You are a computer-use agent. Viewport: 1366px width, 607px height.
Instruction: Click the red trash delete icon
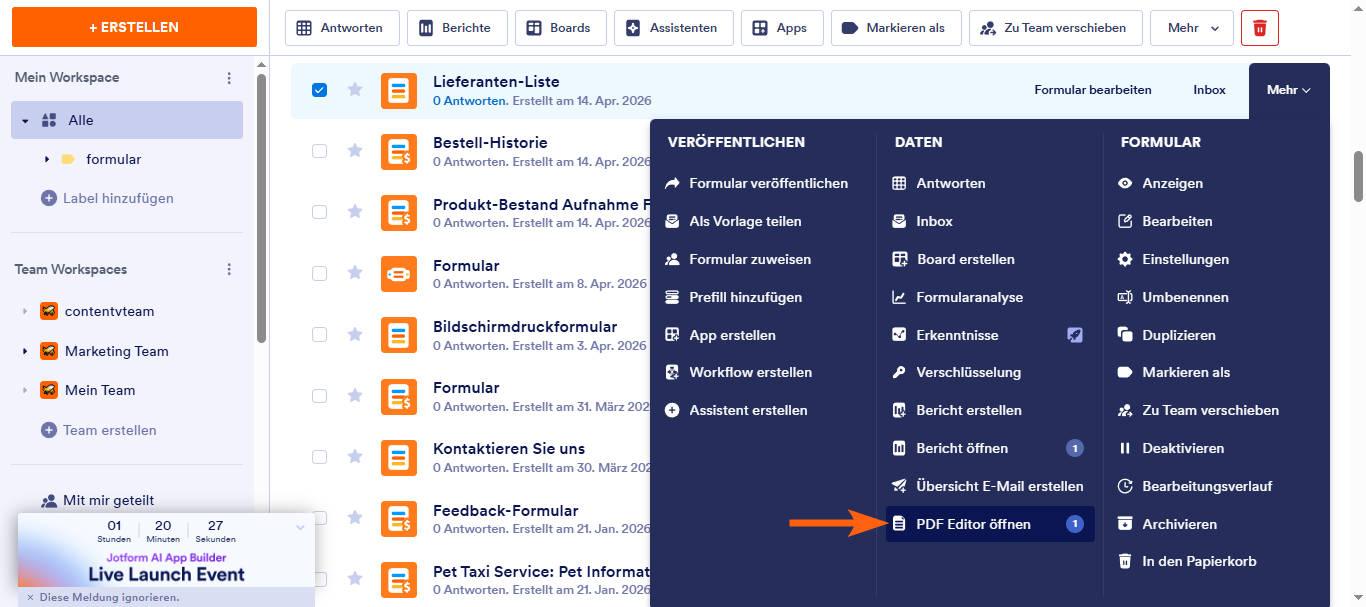(x=1260, y=28)
